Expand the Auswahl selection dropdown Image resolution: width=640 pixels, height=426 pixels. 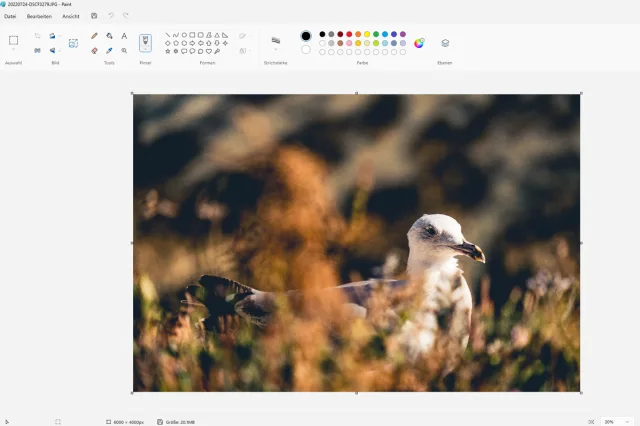point(13,51)
